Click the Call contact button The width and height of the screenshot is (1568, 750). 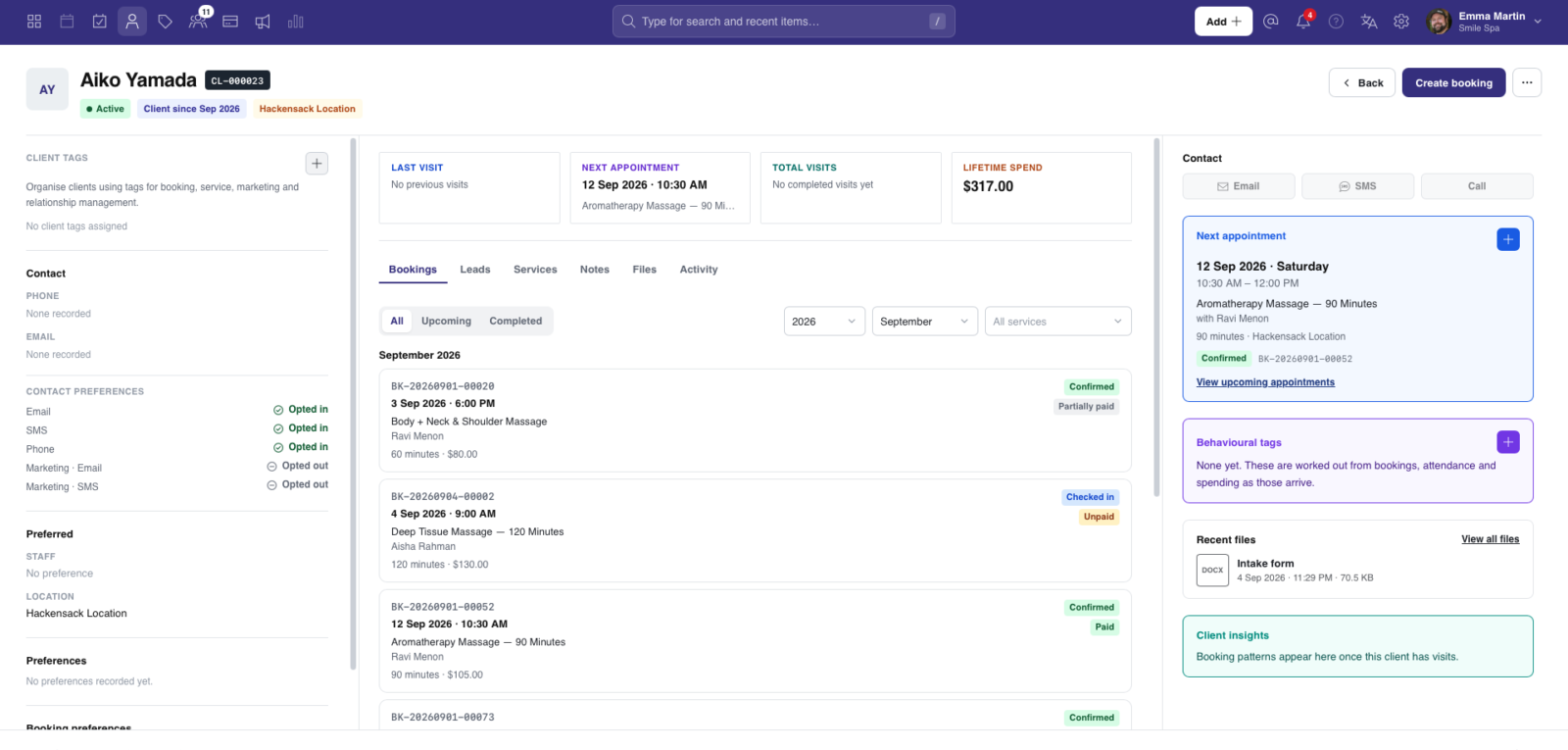point(1477,186)
